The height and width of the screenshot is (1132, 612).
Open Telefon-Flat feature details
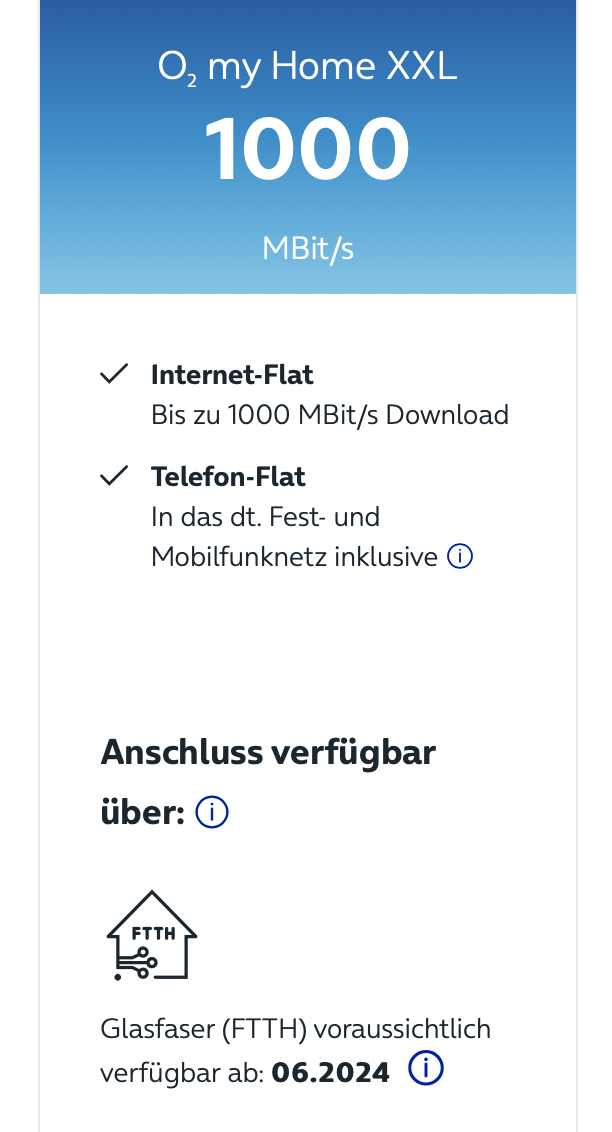click(227, 476)
